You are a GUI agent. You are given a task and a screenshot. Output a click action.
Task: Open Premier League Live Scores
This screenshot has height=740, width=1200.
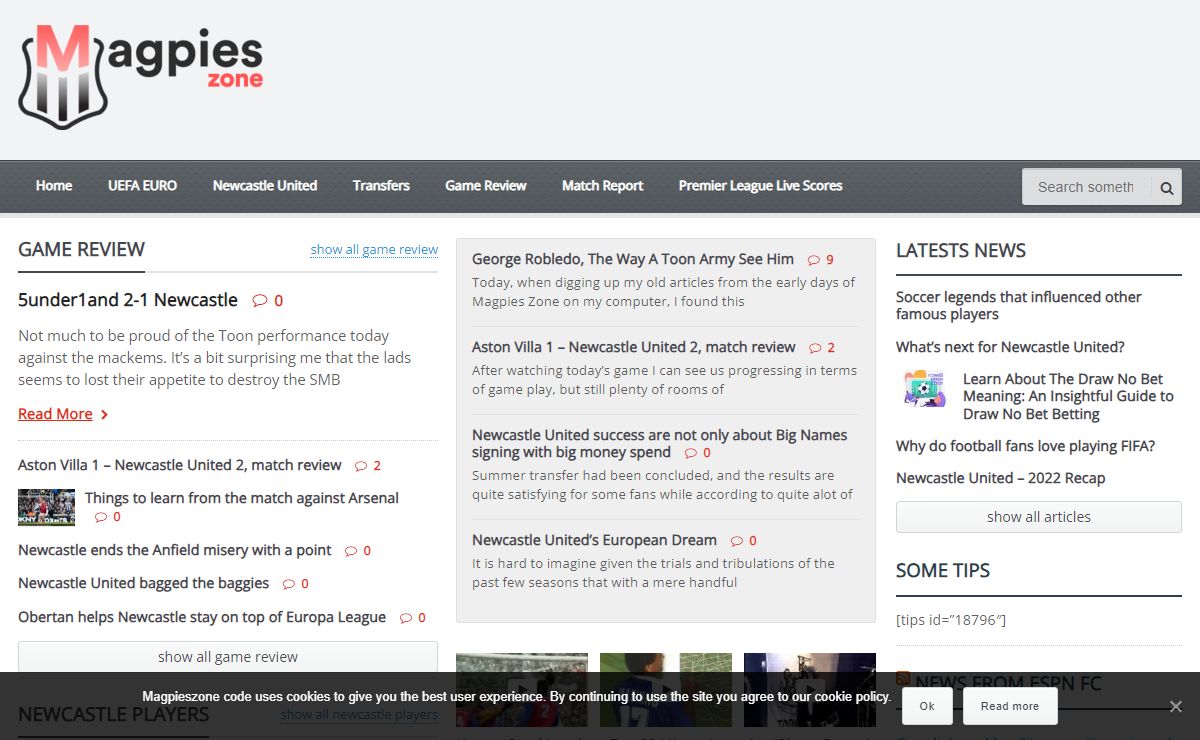tap(760, 186)
